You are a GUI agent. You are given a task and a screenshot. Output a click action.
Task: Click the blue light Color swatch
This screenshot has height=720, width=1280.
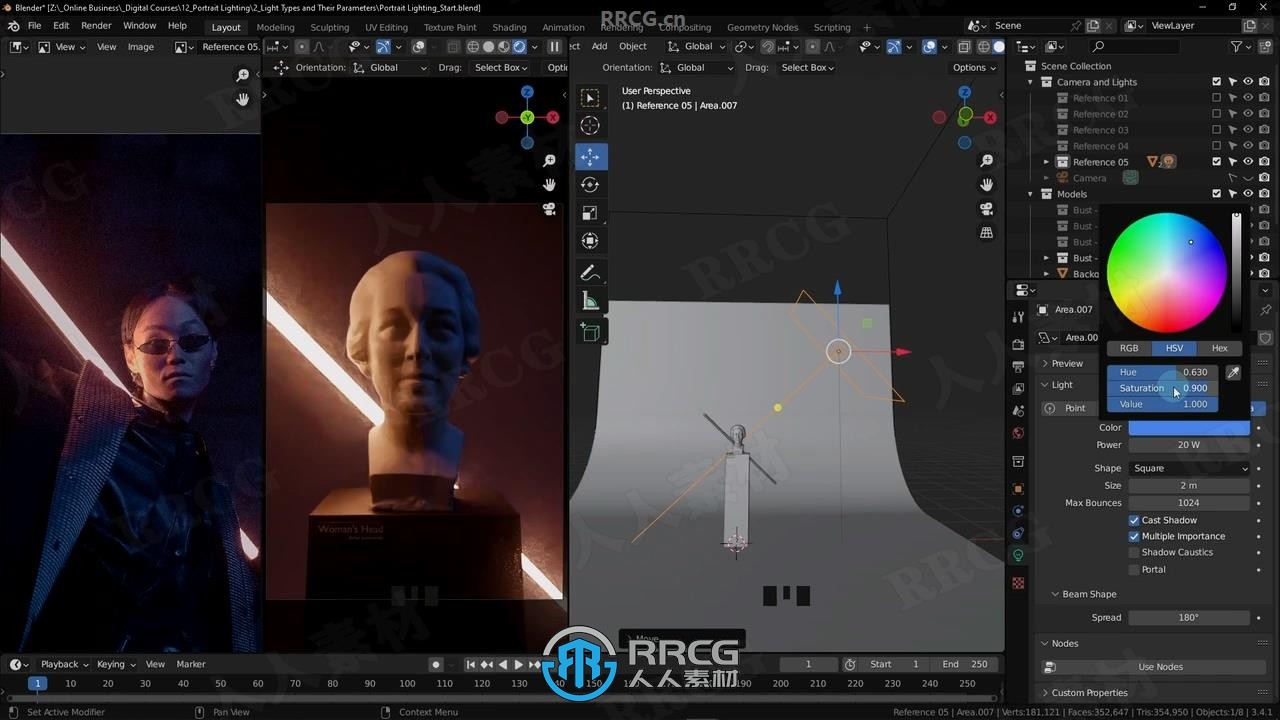click(x=1189, y=427)
